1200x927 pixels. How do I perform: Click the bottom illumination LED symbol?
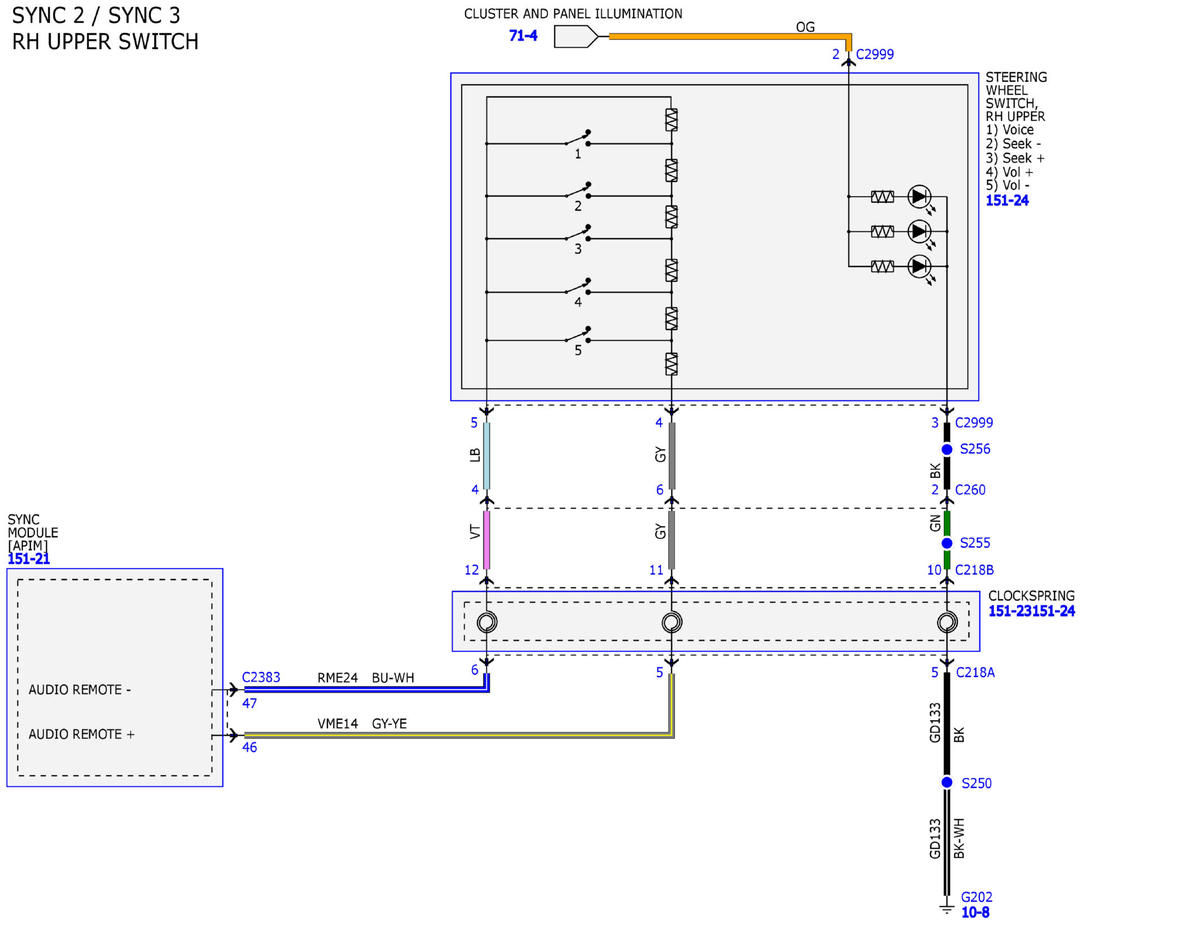click(920, 267)
